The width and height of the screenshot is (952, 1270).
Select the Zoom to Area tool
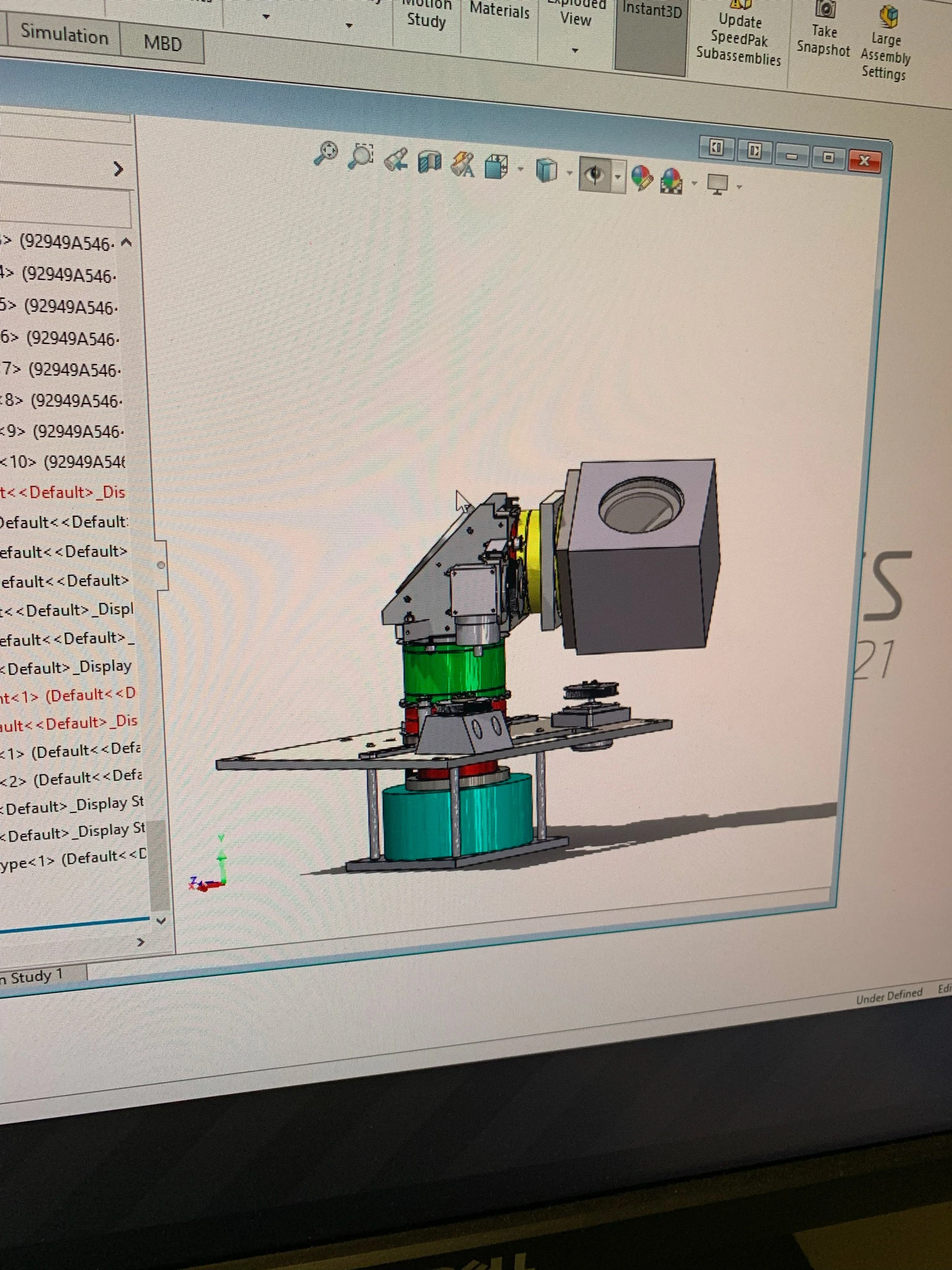[360, 156]
